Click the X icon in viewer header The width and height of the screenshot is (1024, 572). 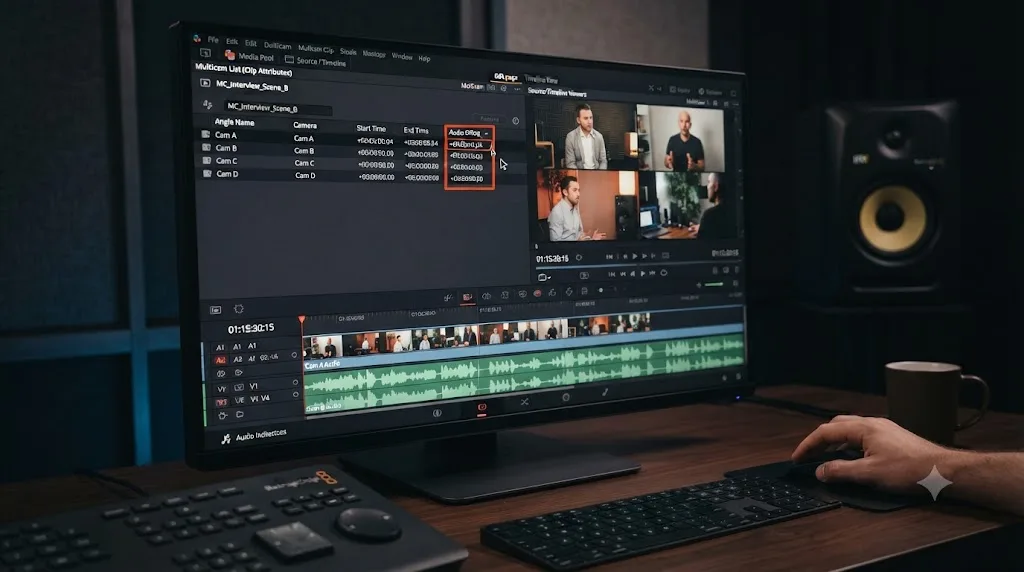(x=651, y=88)
